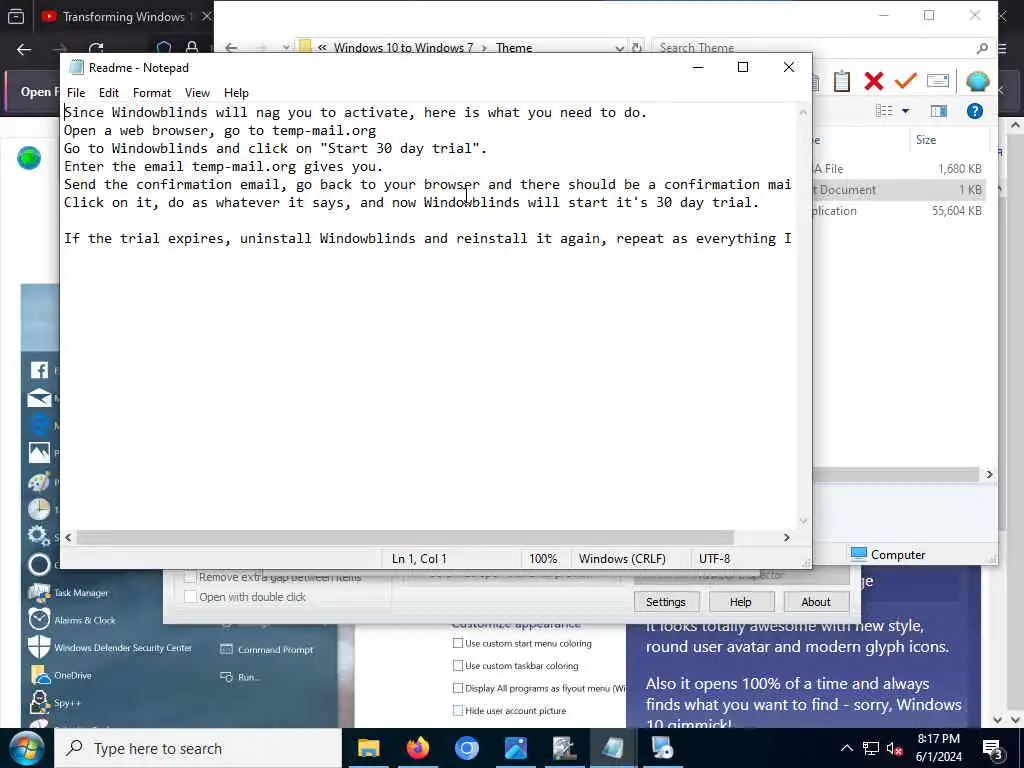Click the Photos icon in start menu
Image resolution: width=1024 pixels, height=768 pixels.
39,453
